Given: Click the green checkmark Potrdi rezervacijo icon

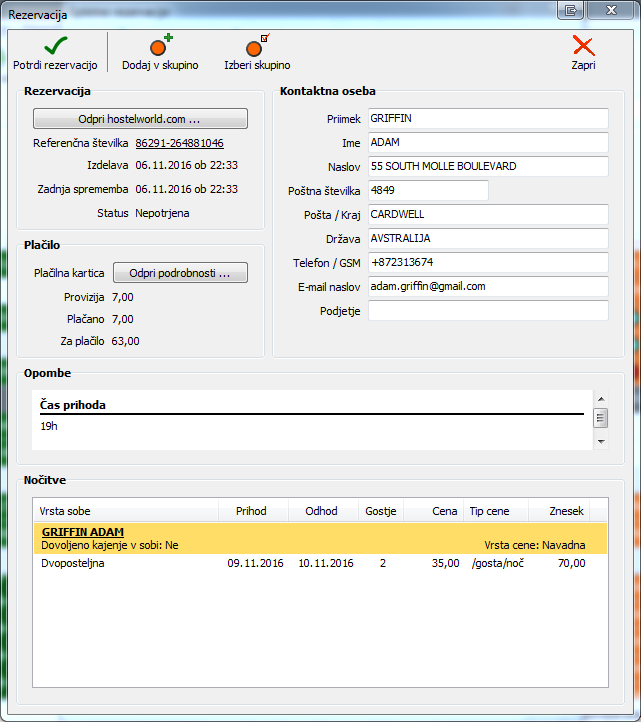Looking at the screenshot, I should [x=55, y=46].
